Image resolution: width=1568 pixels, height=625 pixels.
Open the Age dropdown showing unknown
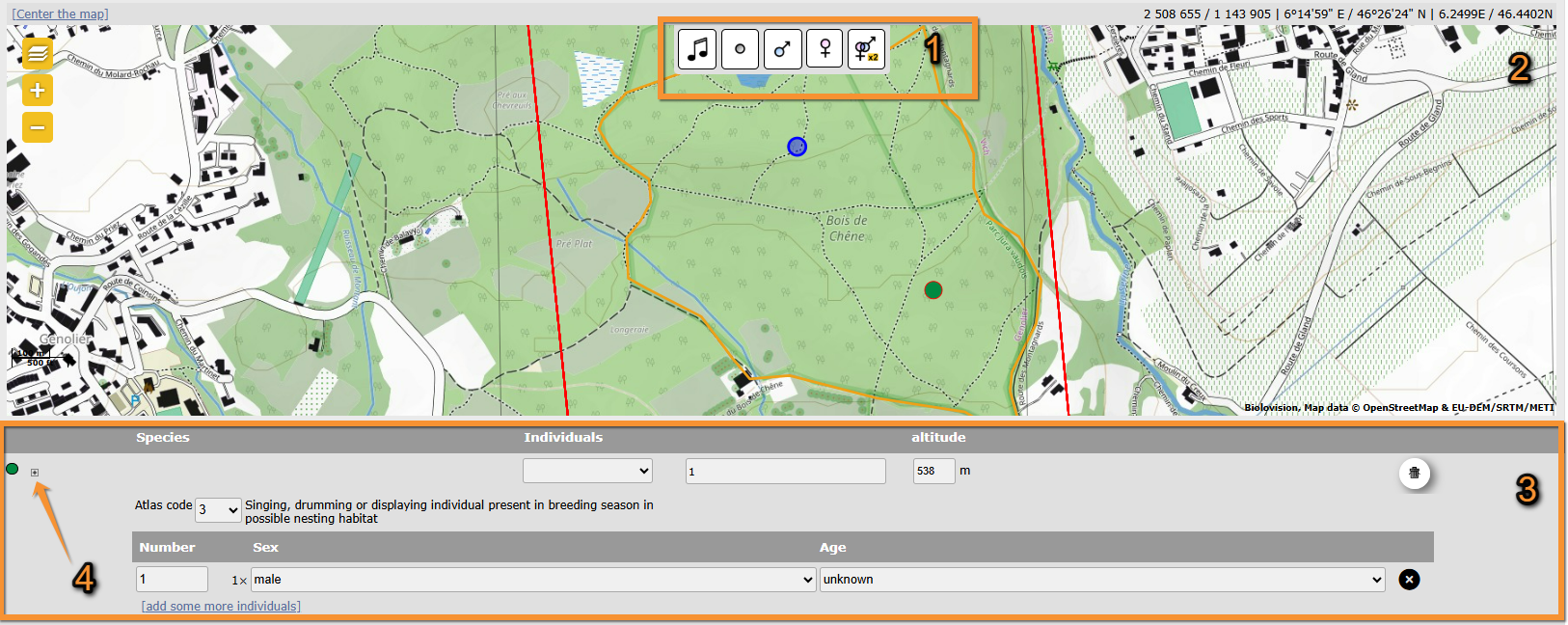[x=1102, y=580]
